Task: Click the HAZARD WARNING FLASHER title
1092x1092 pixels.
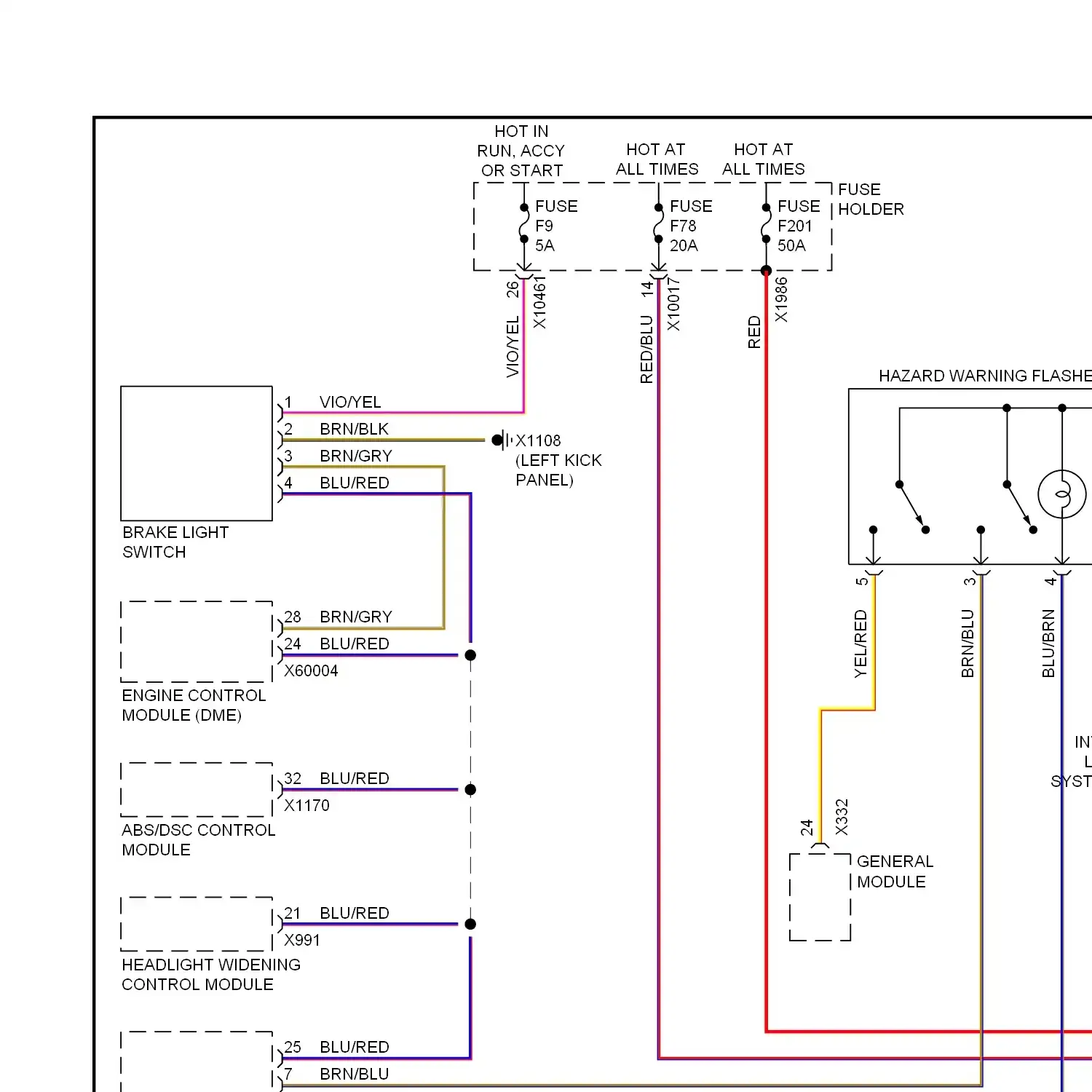Action: 985,376
